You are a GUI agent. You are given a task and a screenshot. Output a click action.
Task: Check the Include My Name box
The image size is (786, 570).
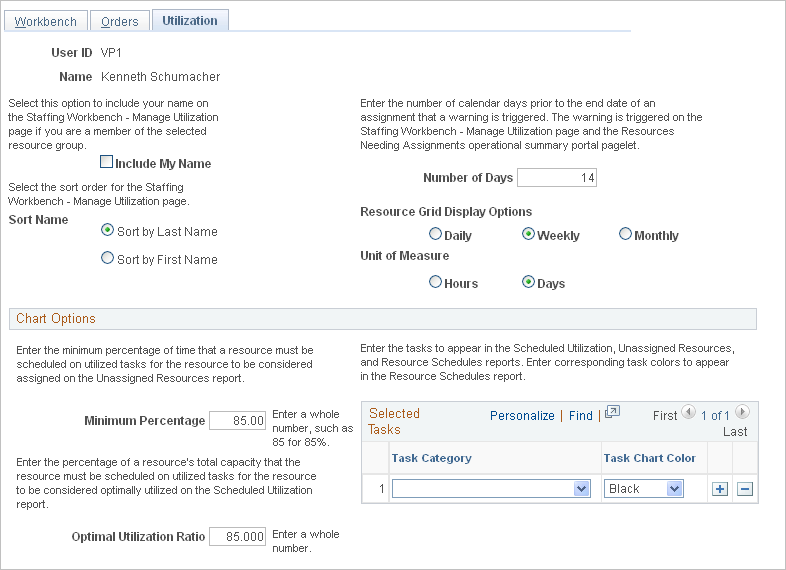(106, 161)
